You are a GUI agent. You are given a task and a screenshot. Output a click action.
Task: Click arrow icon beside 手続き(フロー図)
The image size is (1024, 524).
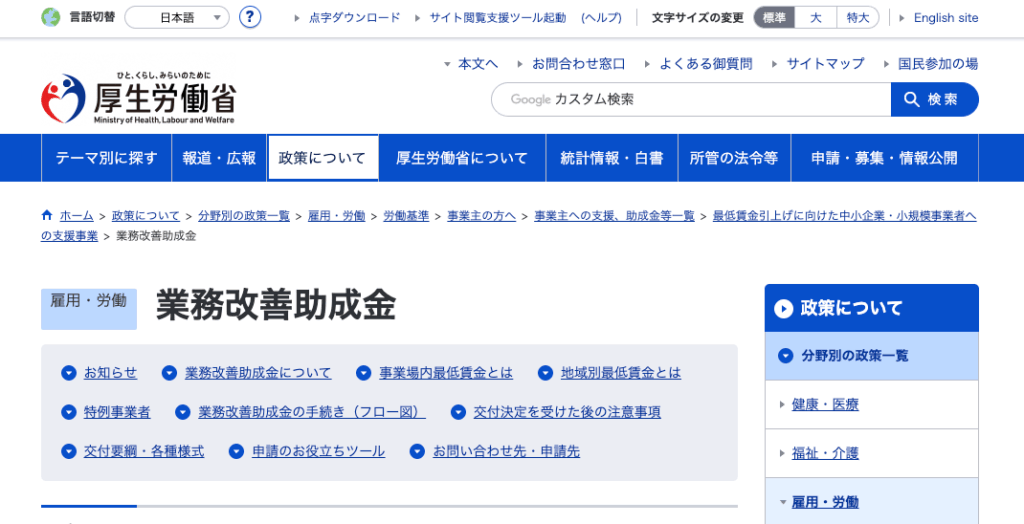pyautogui.click(x=183, y=412)
